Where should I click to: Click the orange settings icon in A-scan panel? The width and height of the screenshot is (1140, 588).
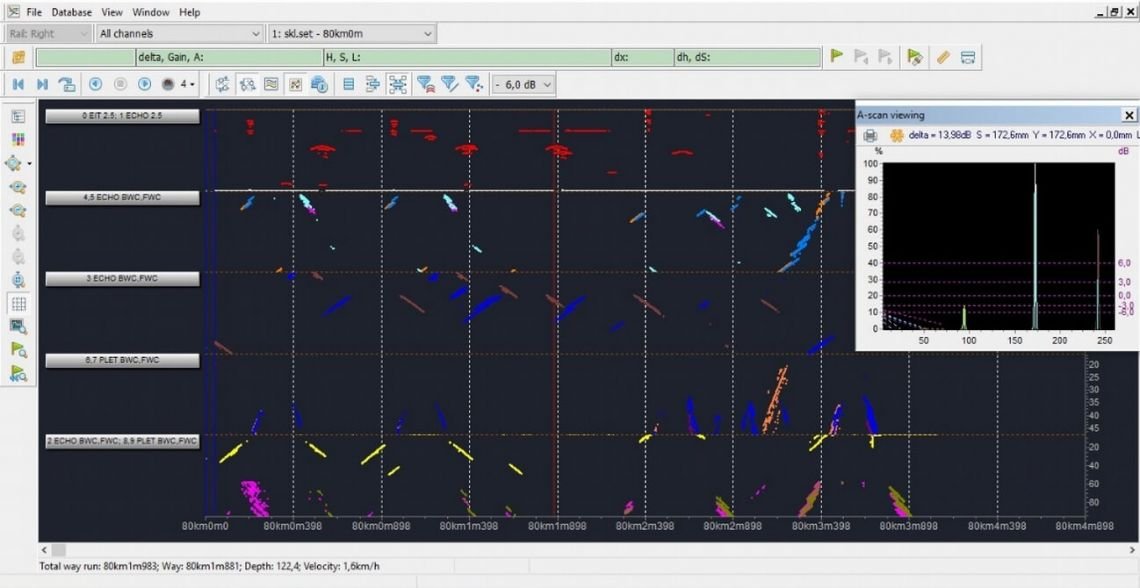(896, 135)
